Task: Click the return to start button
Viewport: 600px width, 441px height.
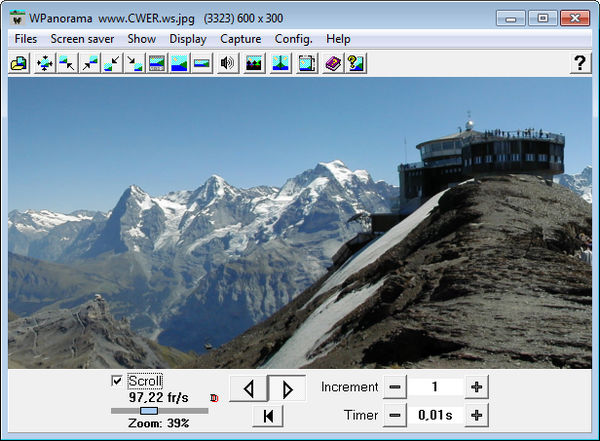Action: 268,416
